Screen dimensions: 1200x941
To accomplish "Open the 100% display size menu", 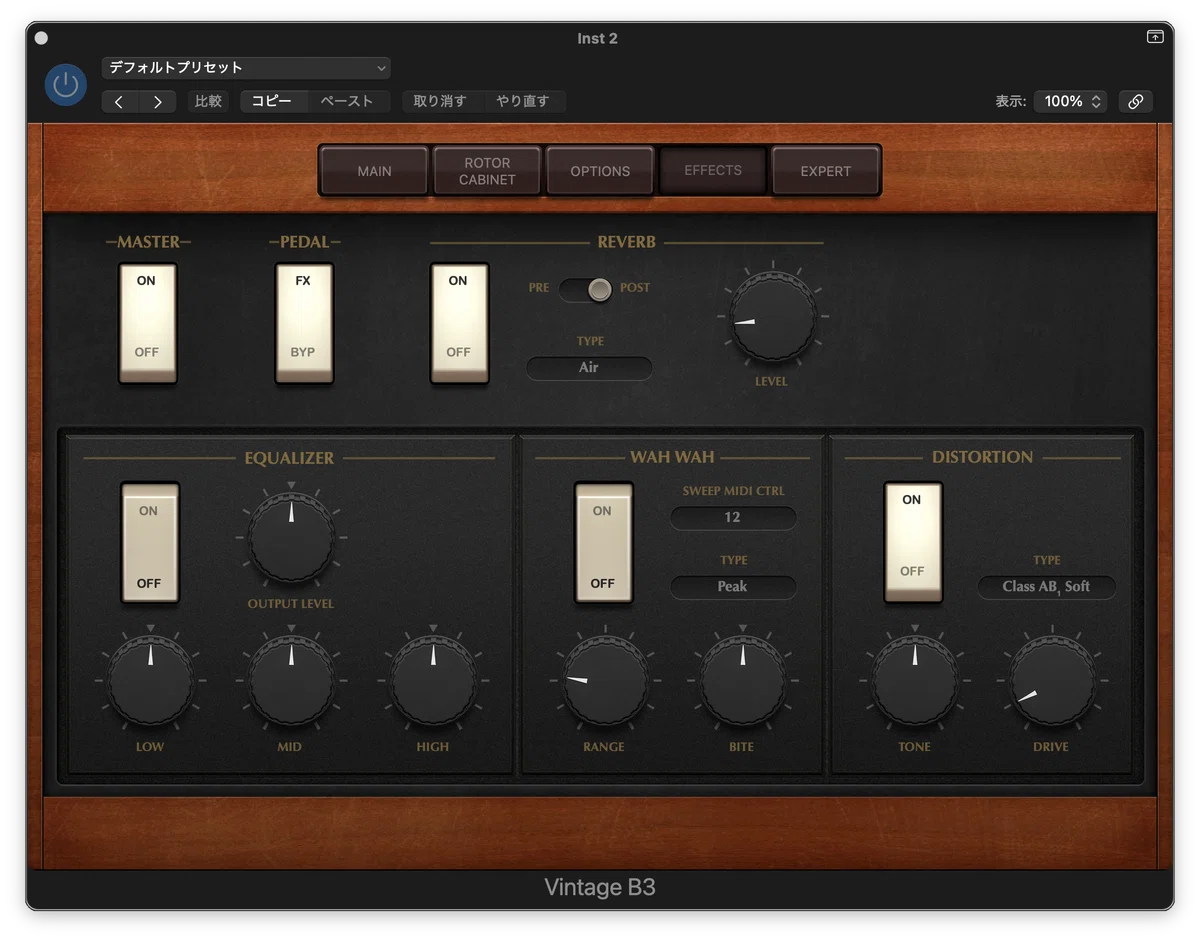I will [1071, 101].
